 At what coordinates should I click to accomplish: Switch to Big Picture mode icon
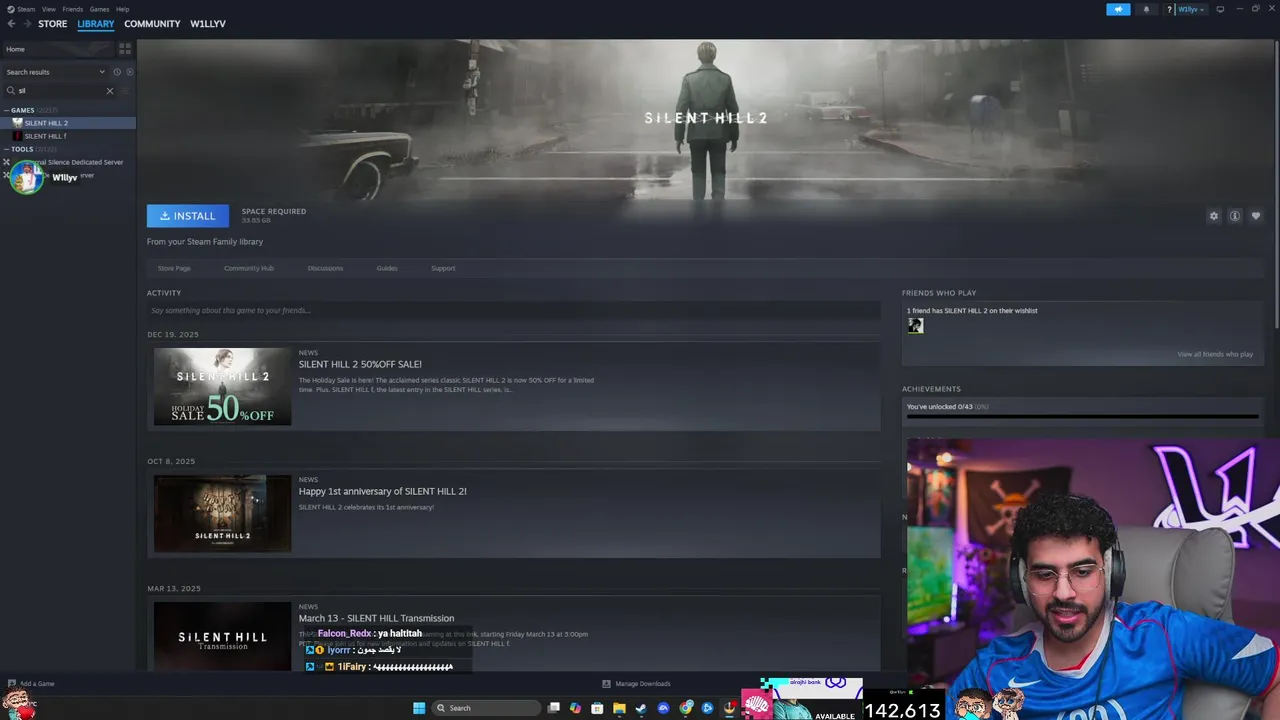pyautogui.click(x=1220, y=9)
